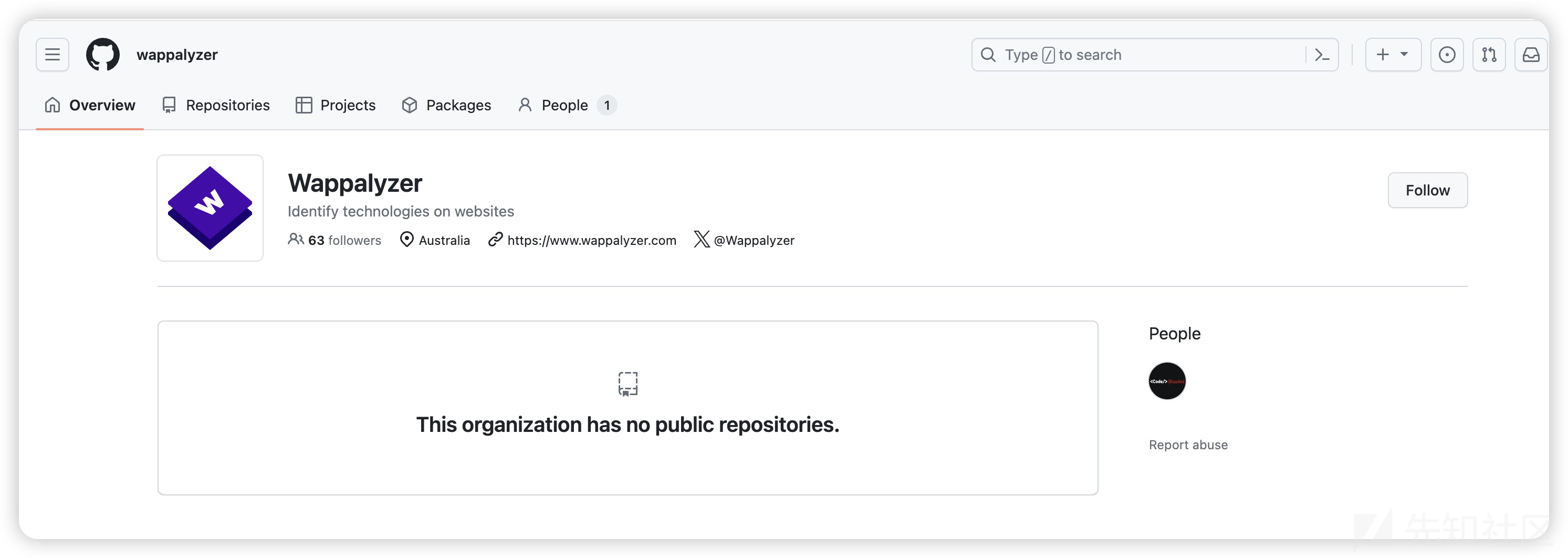Expand the create new plus dropdown
The image size is (1568, 558).
(1393, 55)
